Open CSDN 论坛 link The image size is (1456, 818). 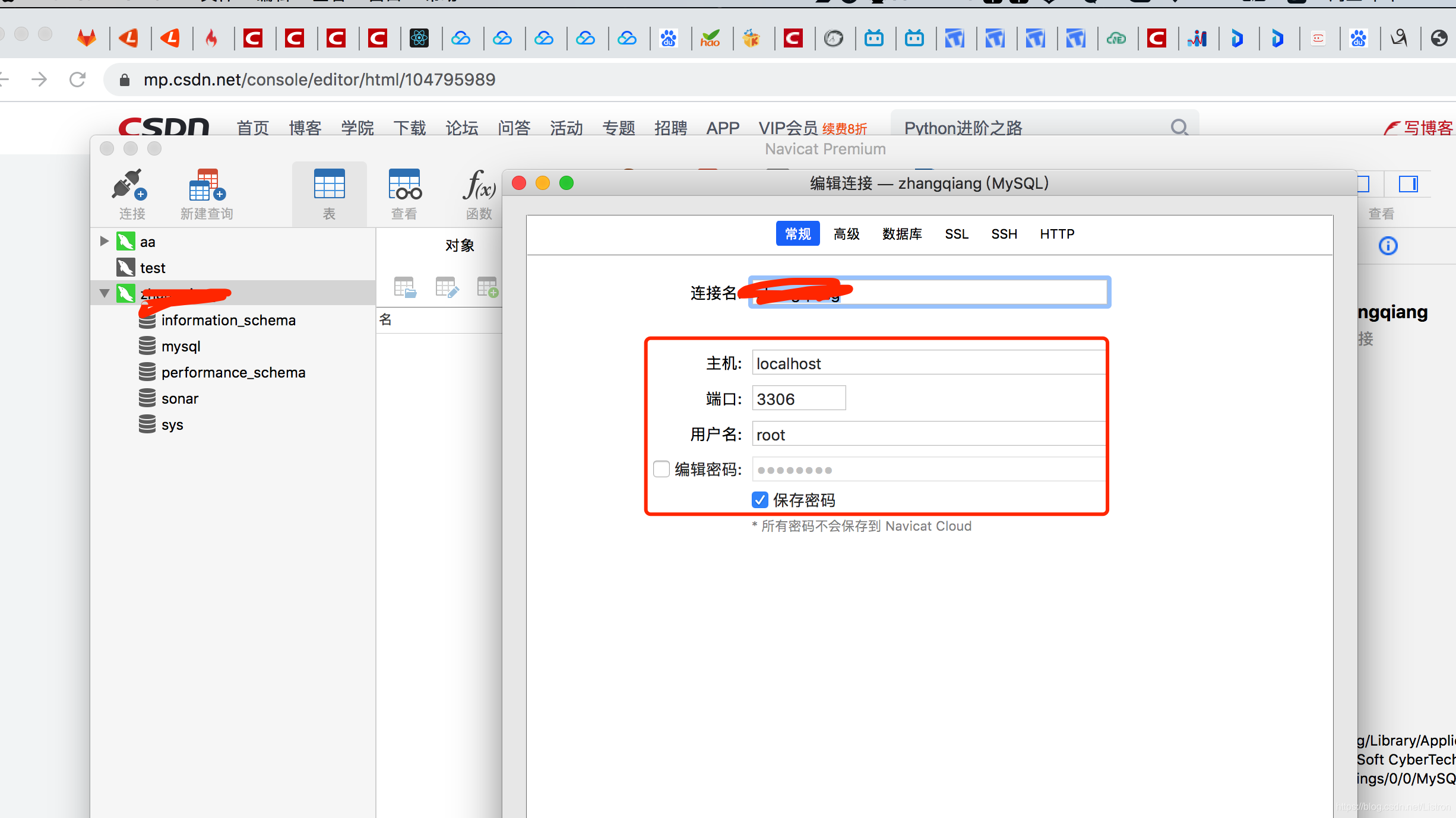[x=462, y=128]
